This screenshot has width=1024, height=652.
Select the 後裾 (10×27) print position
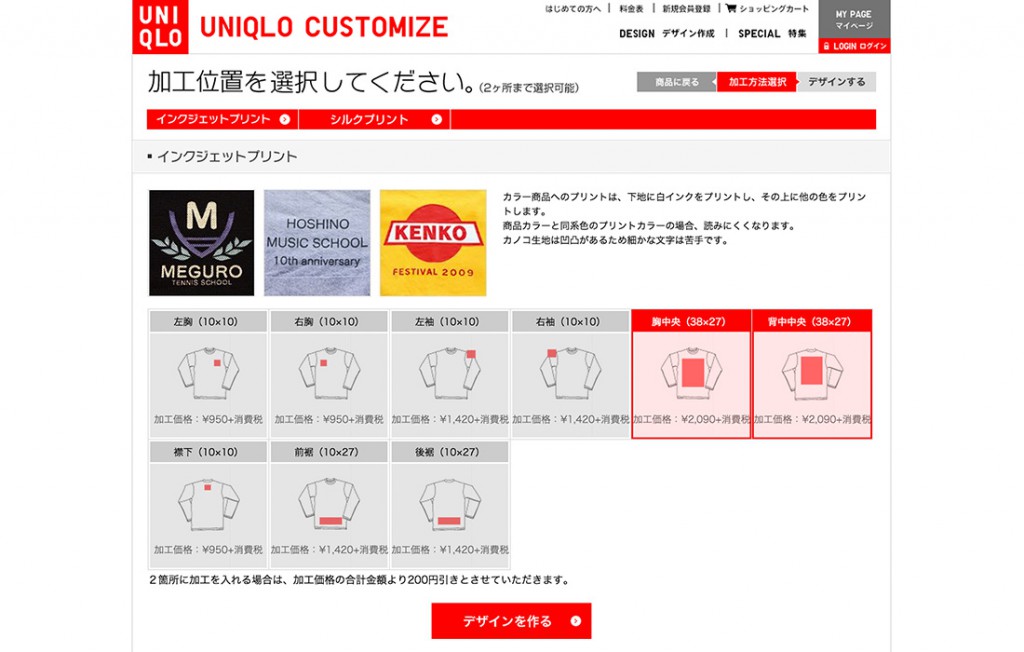tap(449, 504)
